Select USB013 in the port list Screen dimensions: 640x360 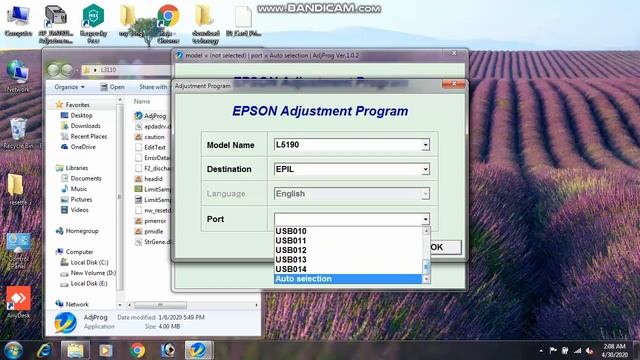[291, 260]
